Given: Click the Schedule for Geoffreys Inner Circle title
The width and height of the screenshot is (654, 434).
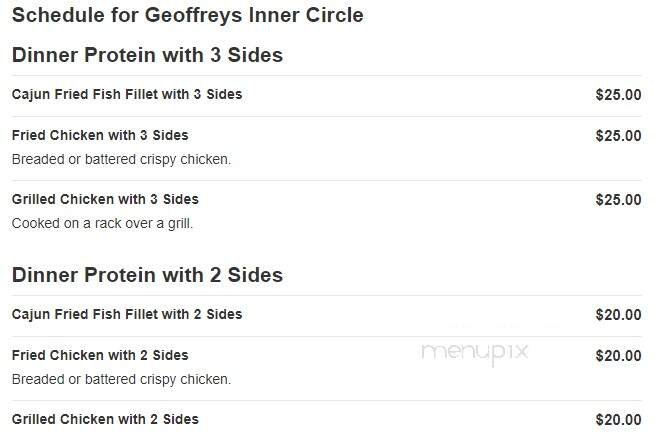Looking at the screenshot, I should click(x=187, y=15).
